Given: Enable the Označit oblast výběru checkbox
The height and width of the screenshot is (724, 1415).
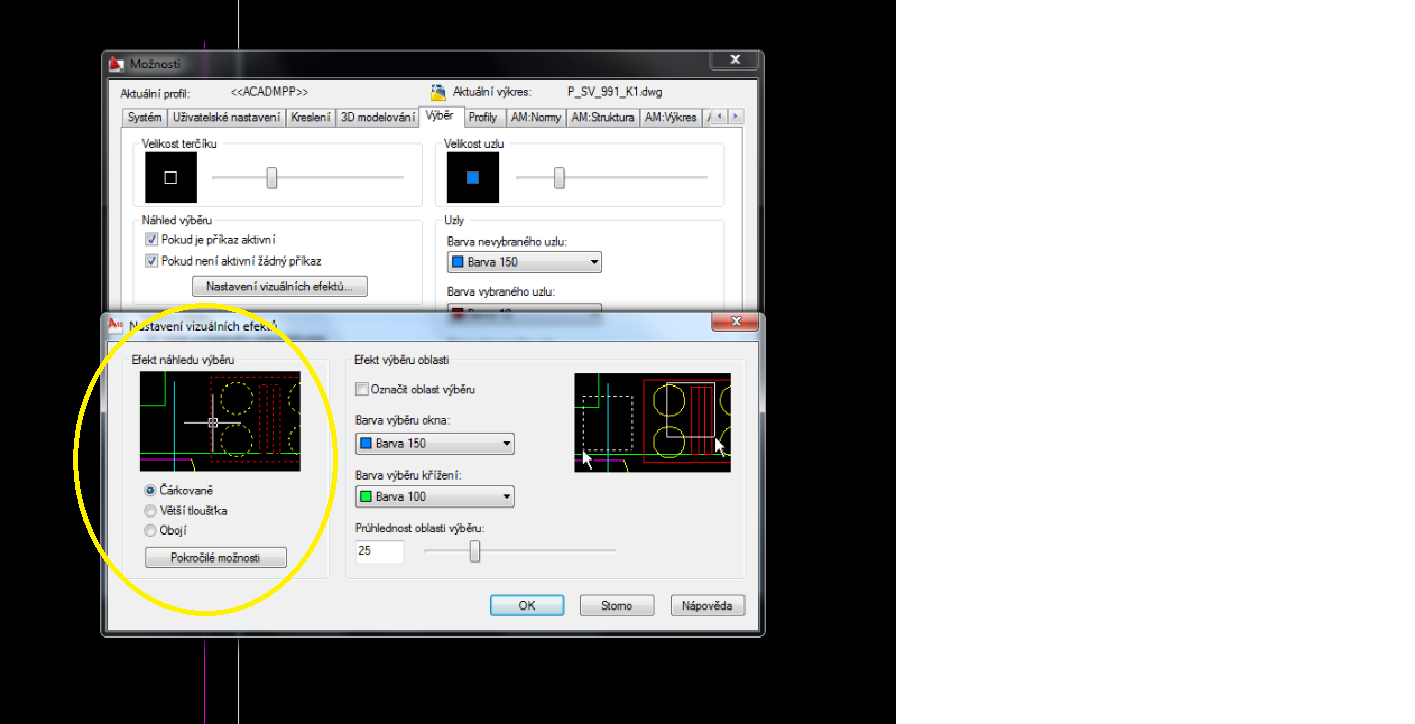Looking at the screenshot, I should (x=362, y=389).
